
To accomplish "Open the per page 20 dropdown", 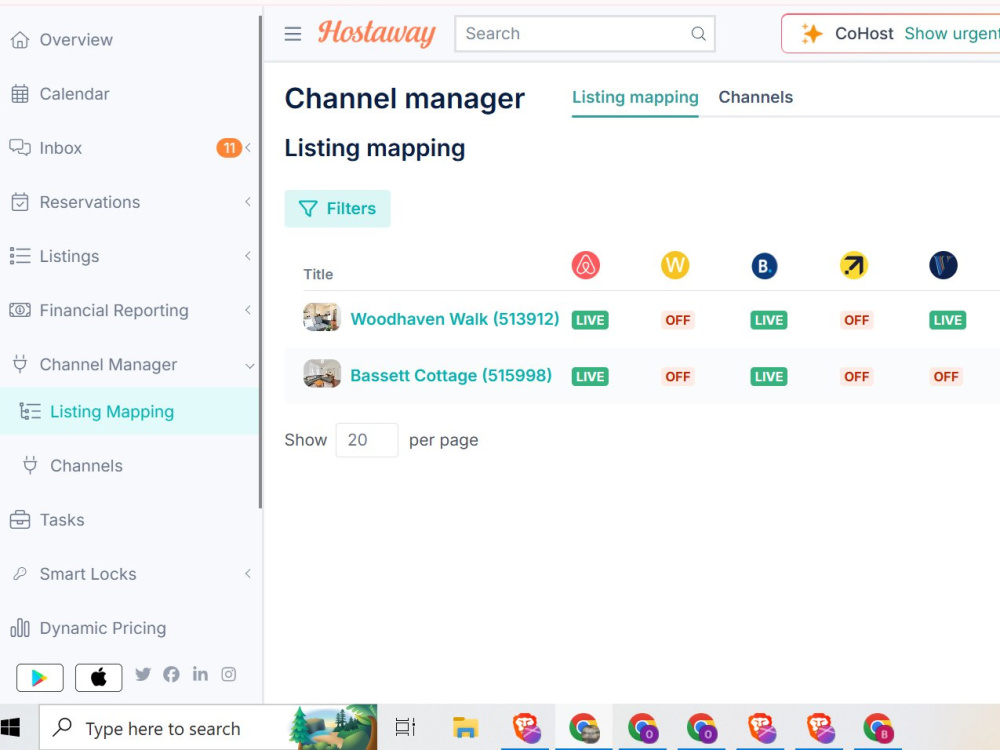I will coord(367,440).
